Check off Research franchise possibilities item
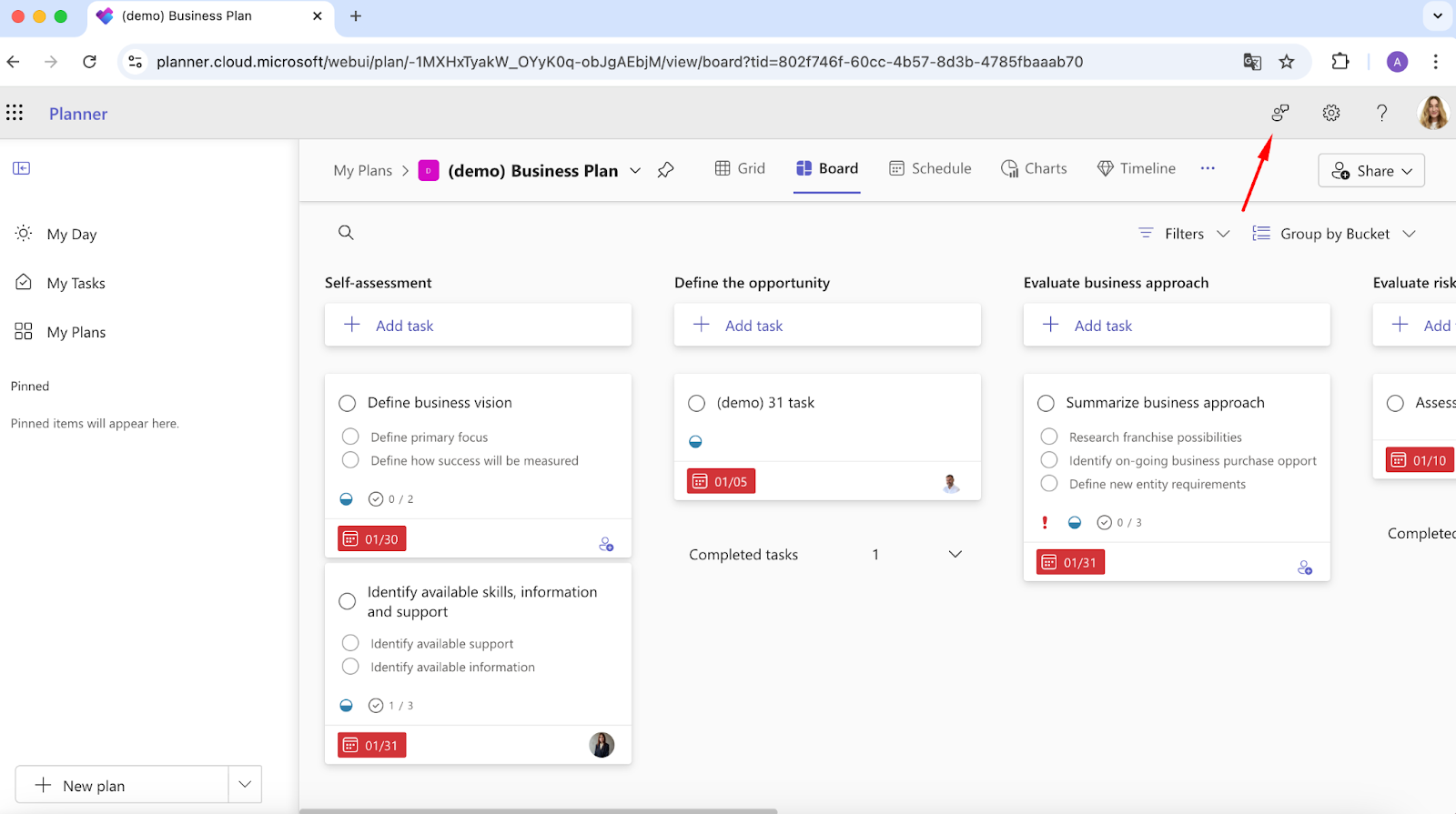1456x814 pixels. (1049, 437)
